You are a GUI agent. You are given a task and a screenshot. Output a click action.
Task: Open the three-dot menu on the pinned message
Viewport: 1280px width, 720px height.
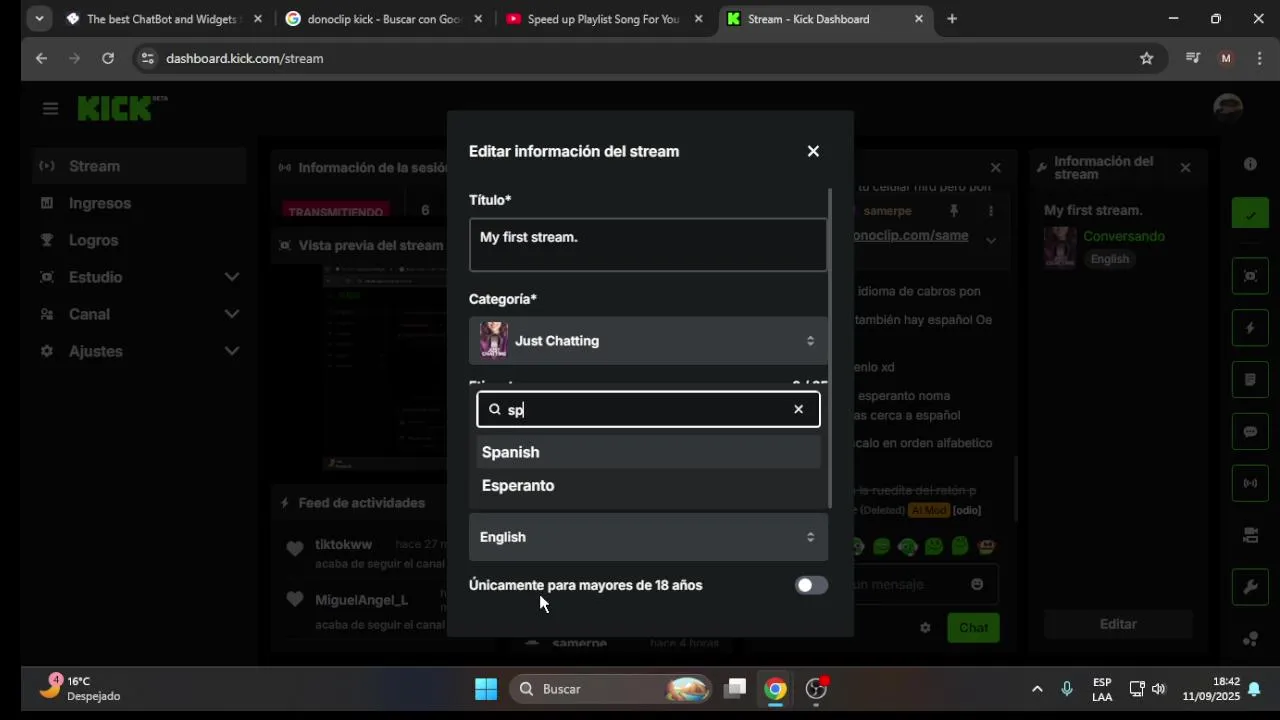(991, 211)
